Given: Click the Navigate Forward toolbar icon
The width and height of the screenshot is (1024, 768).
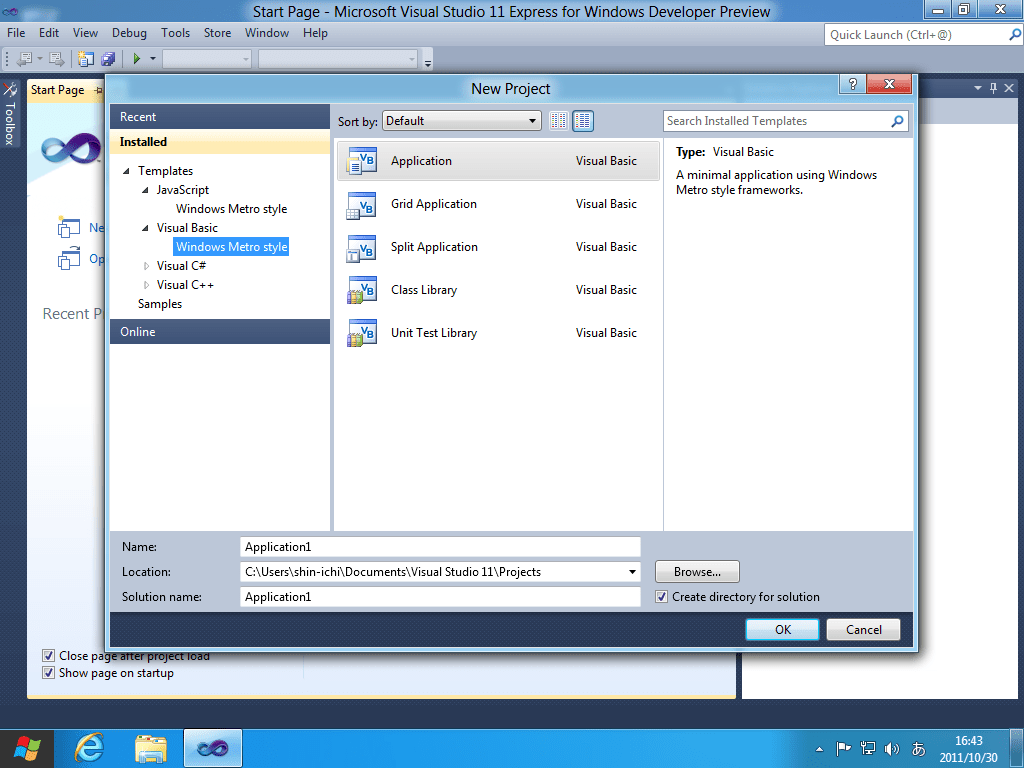Looking at the screenshot, I should pos(57,59).
